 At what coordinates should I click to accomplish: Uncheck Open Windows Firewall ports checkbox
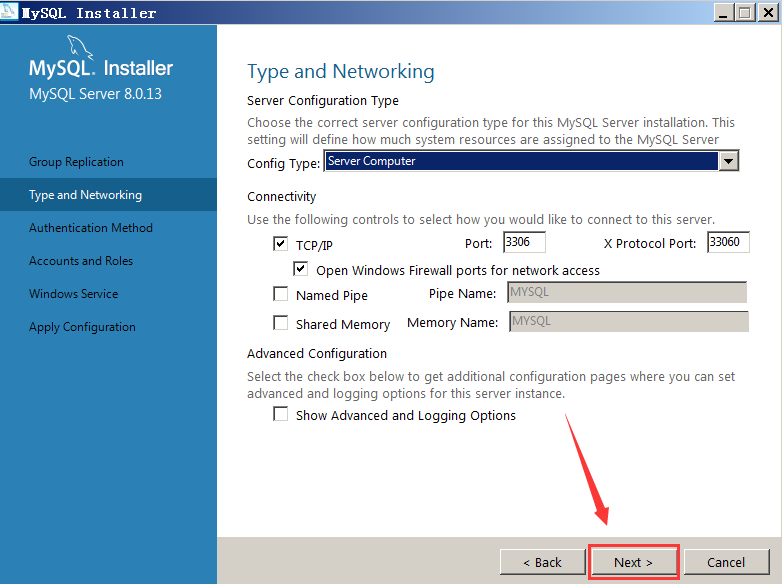(x=300, y=269)
